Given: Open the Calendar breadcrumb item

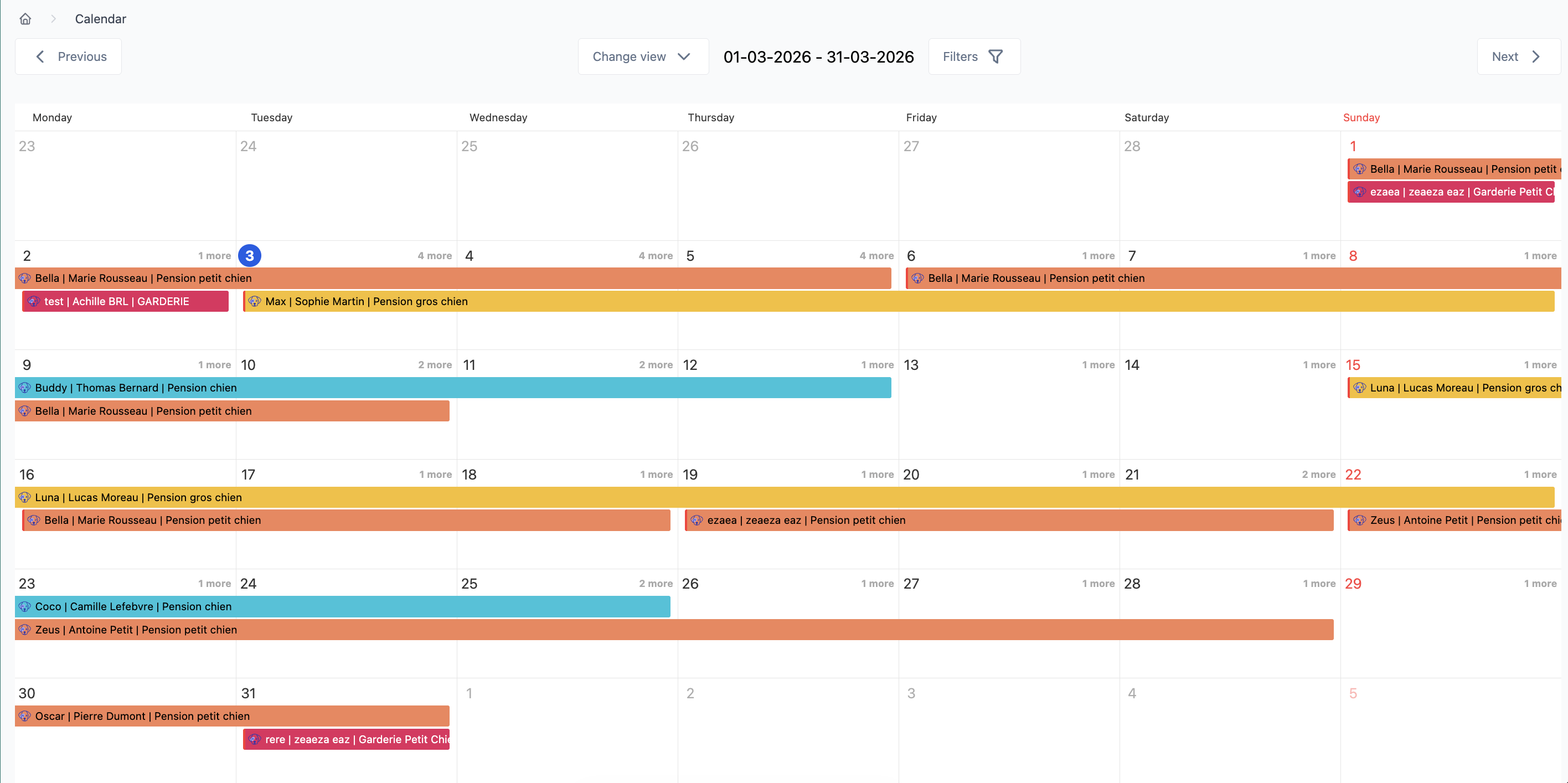Looking at the screenshot, I should (x=100, y=19).
